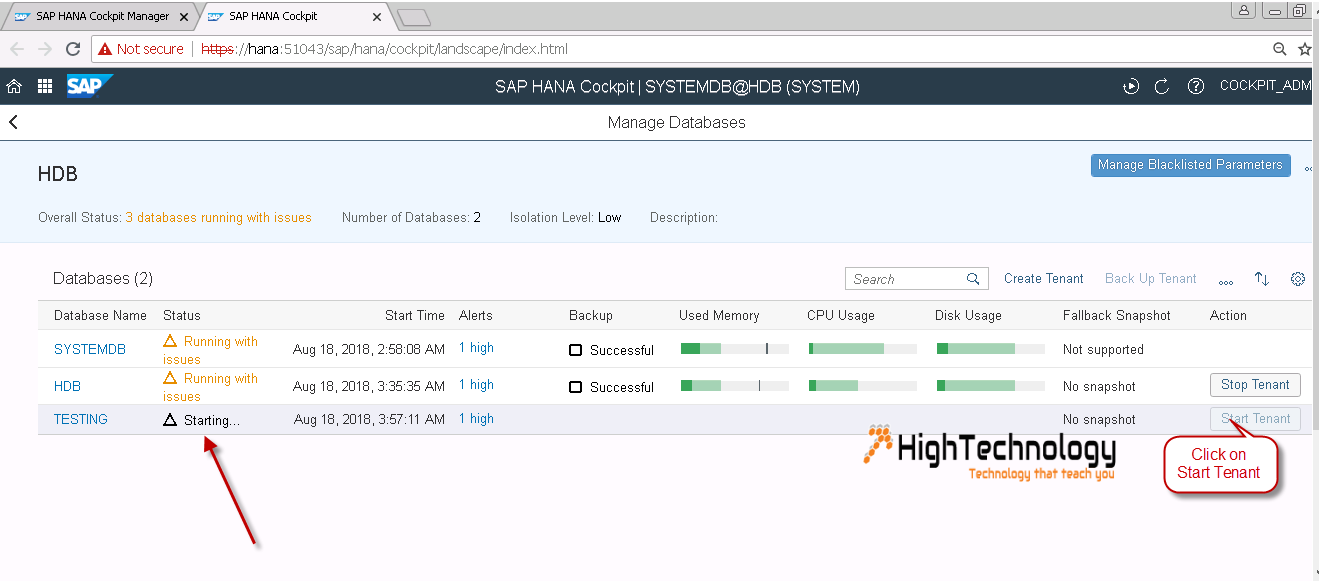Image resolution: width=1319 pixels, height=581 pixels.
Task: Open the HDB database link
Action: tap(67, 386)
